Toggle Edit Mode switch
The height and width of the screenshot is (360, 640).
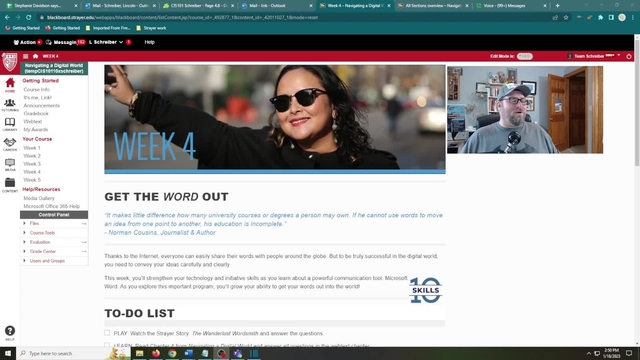pyautogui.click(x=524, y=56)
